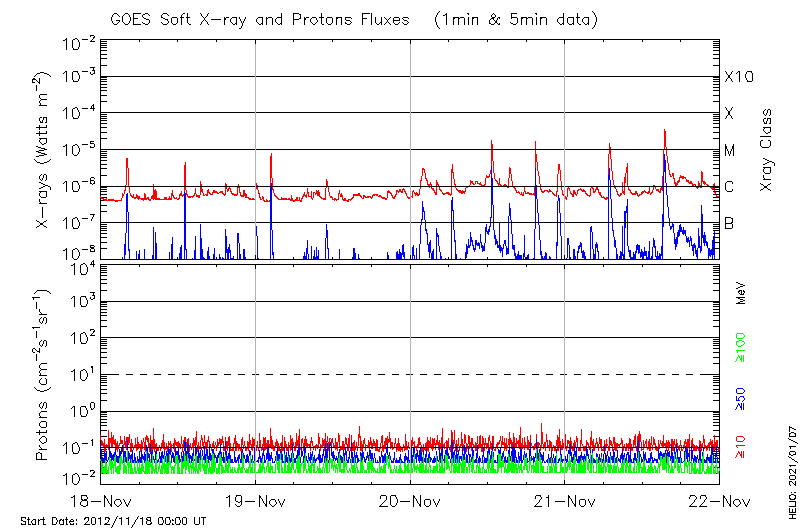Select the M class label
The width and height of the screenshot is (800, 530).
[730, 151]
